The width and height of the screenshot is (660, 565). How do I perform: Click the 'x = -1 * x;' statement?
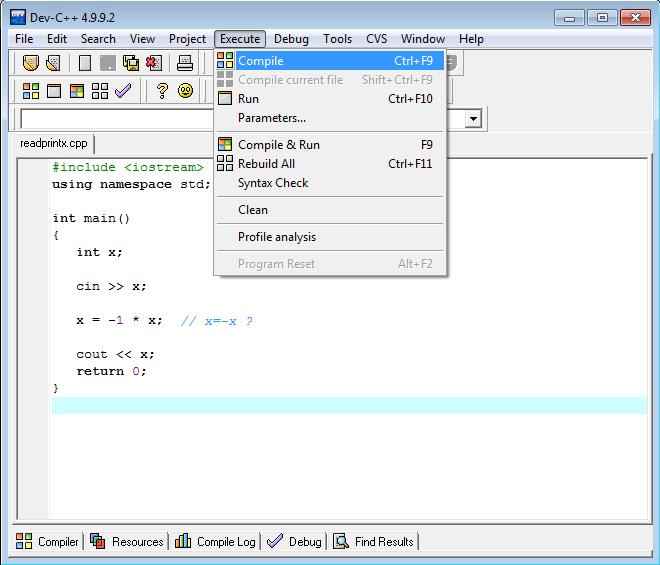coord(119,320)
